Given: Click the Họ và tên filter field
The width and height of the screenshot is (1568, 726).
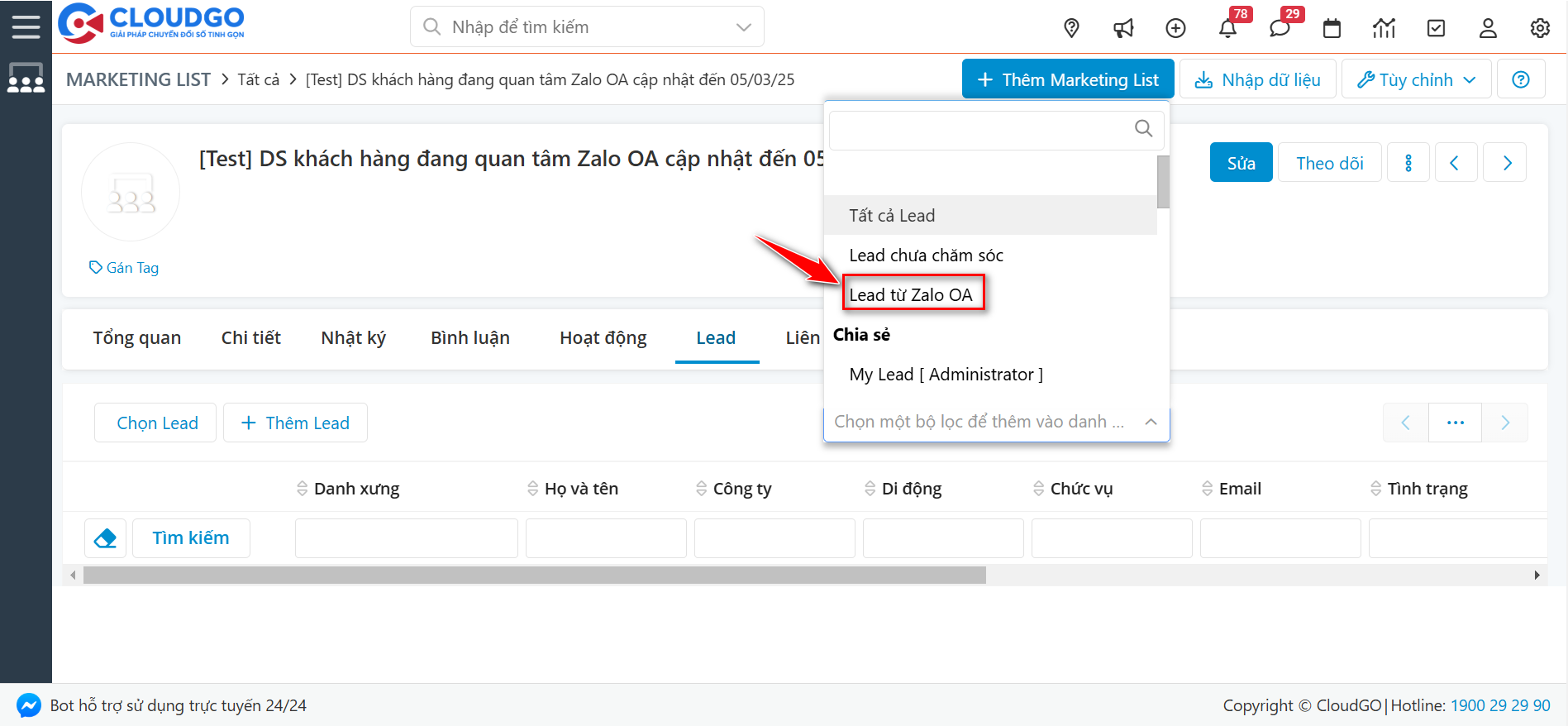Looking at the screenshot, I should 606,538.
